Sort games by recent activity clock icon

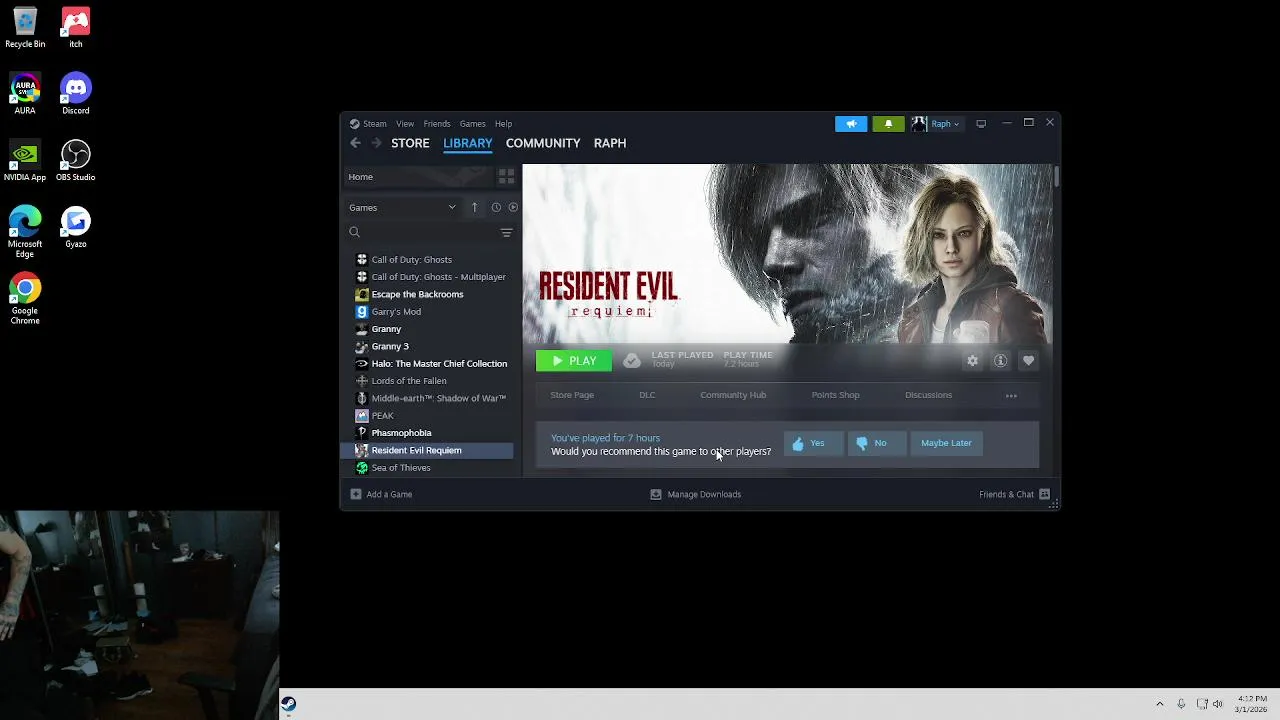(x=496, y=207)
